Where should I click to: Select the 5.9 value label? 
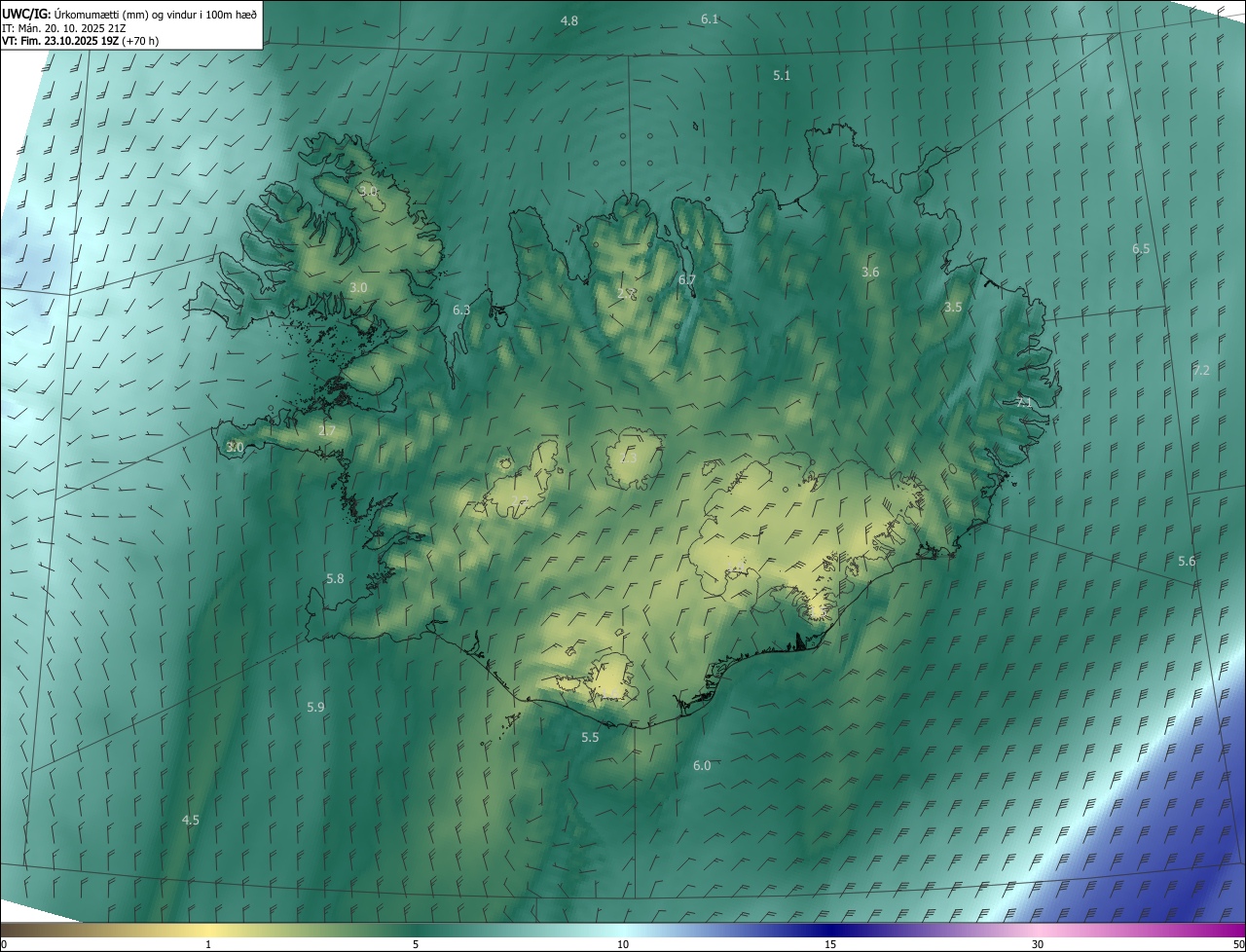(x=315, y=707)
